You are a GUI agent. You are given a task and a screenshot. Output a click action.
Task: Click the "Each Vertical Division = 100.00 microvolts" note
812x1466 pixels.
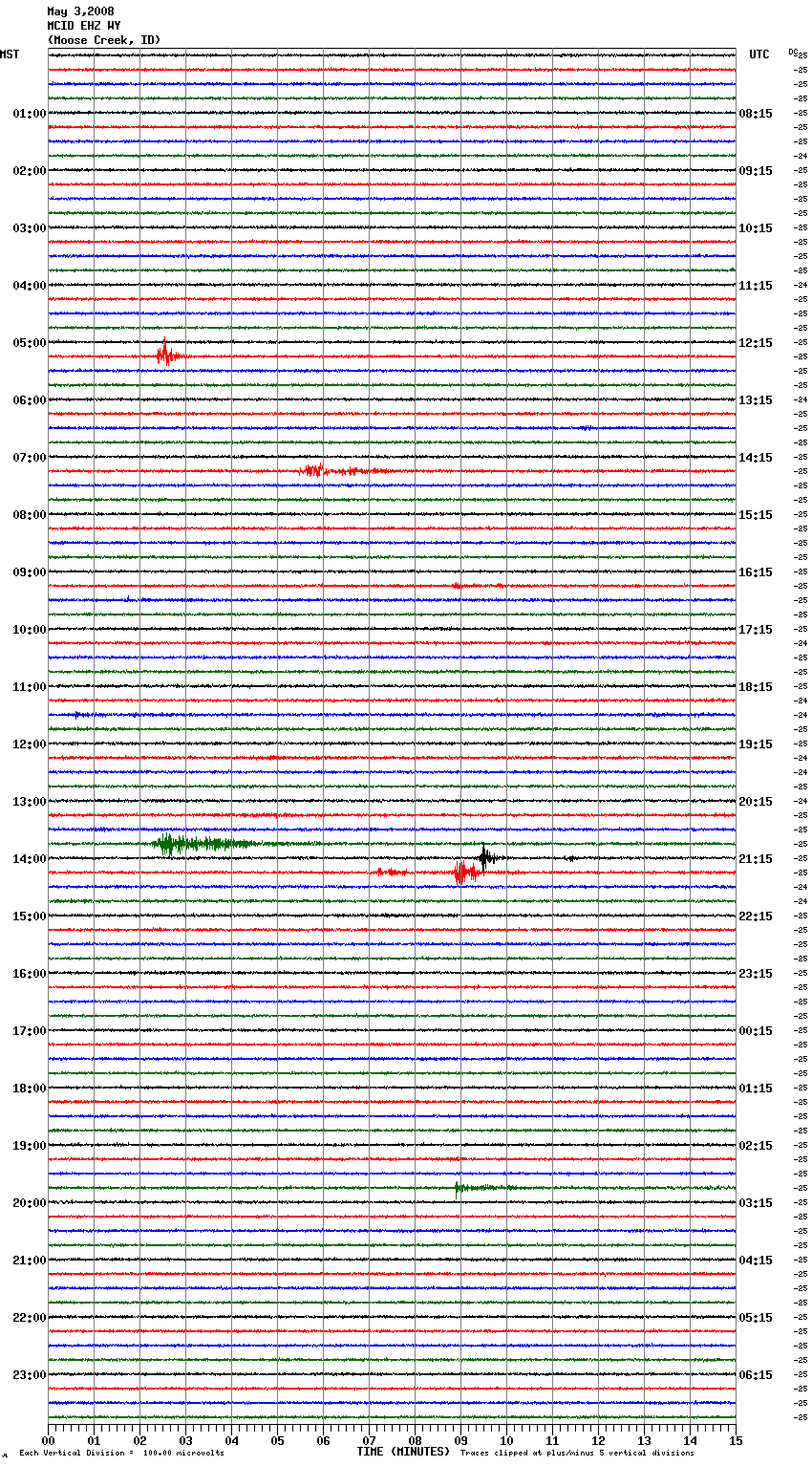[x=121, y=1454]
